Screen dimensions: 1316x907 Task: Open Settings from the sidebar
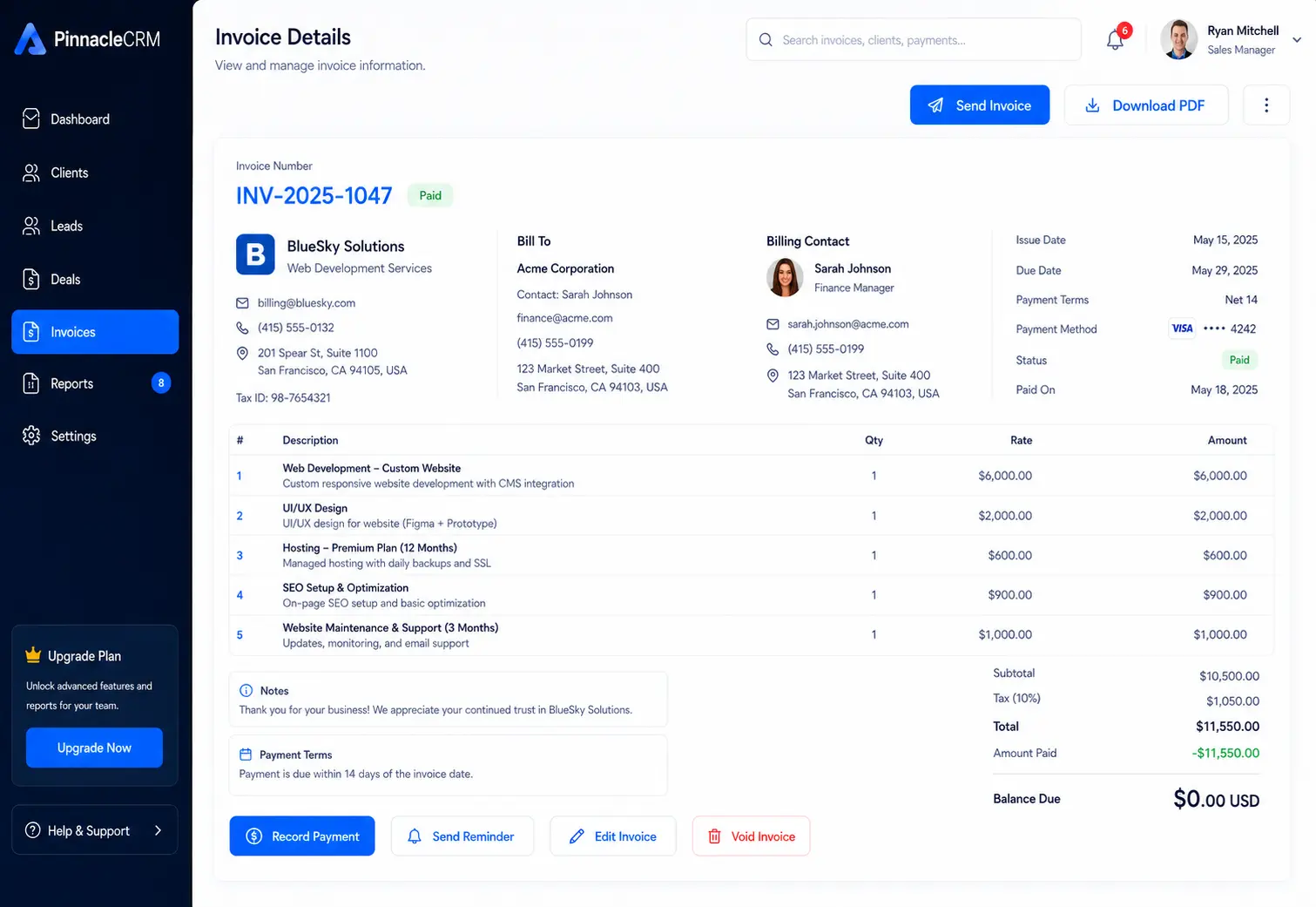(95, 436)
